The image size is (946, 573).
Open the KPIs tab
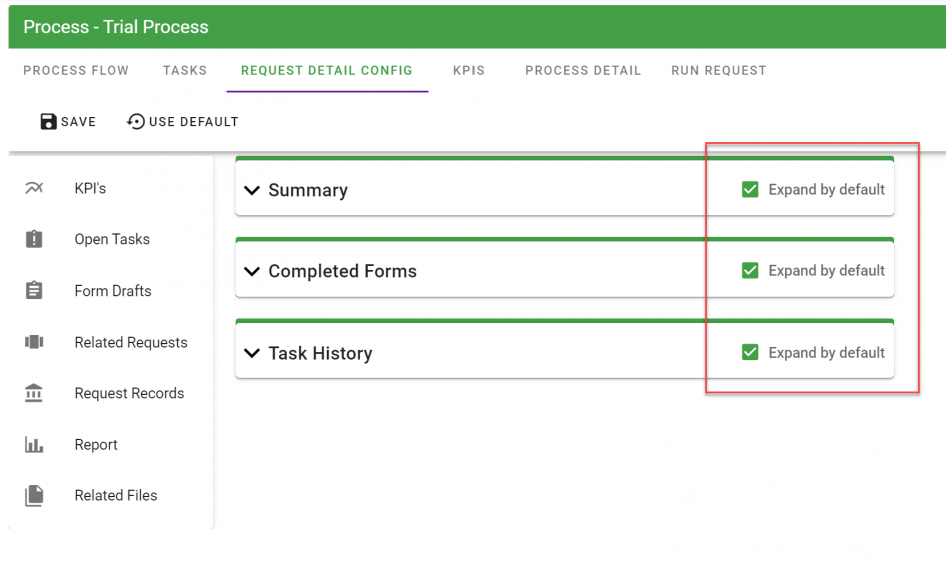click(469, 71)
